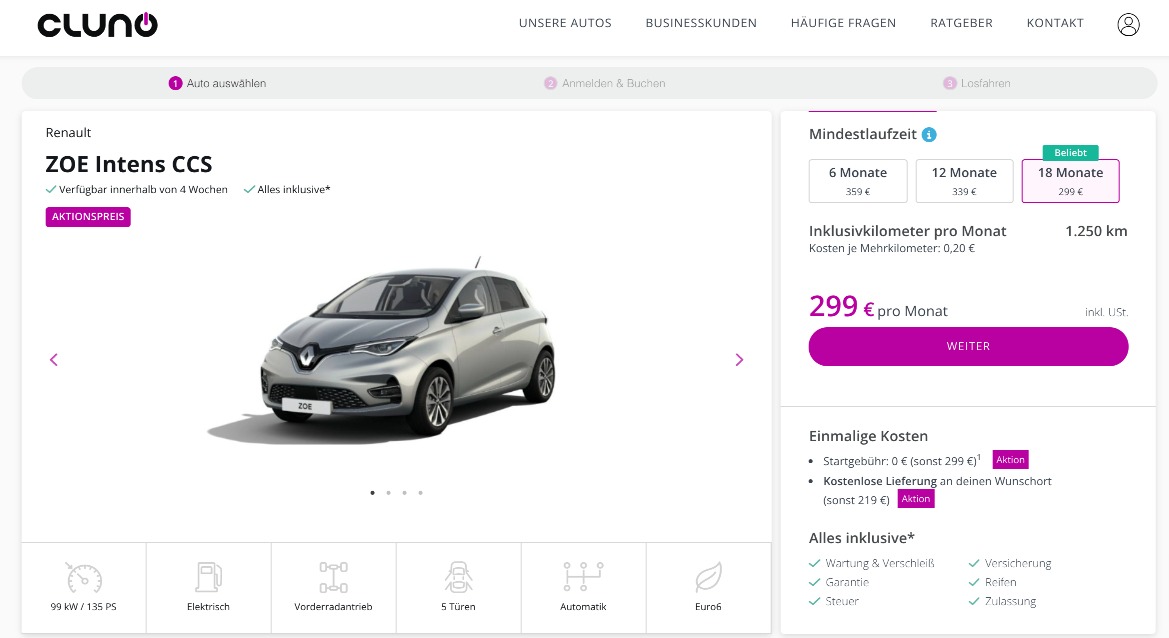Go to third carousel image dot
This screenshot has width=1169, height=638.
coord(405,493)
